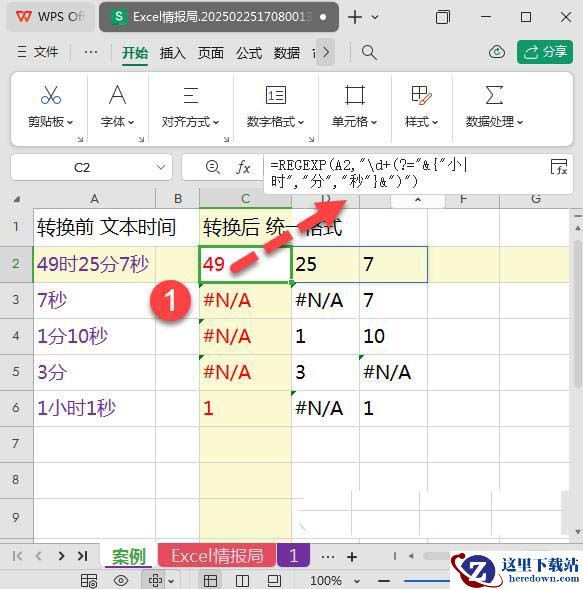This screenshot has width=583, height=589.
Task: Open the 数据处理 sigma tool
Action: click(494, 95)
